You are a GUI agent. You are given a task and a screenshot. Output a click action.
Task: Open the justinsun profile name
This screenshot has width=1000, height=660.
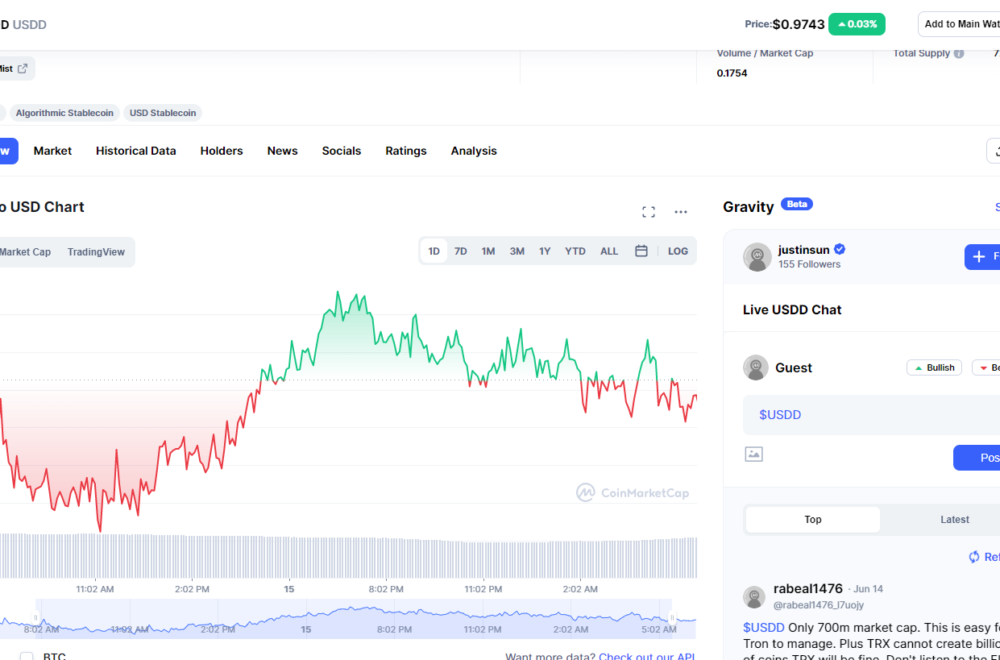804,249
